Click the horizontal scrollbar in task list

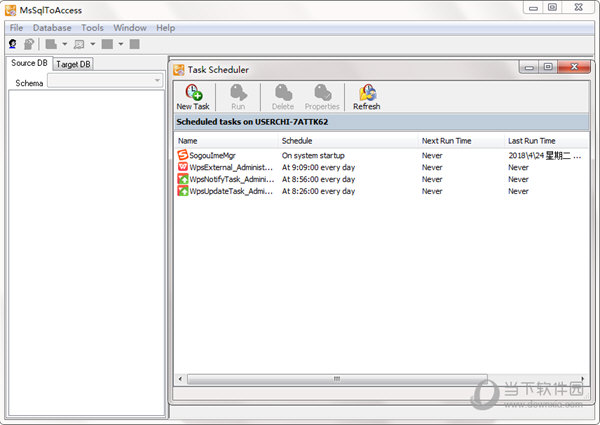pyautogui.click(x=337, y=379)
